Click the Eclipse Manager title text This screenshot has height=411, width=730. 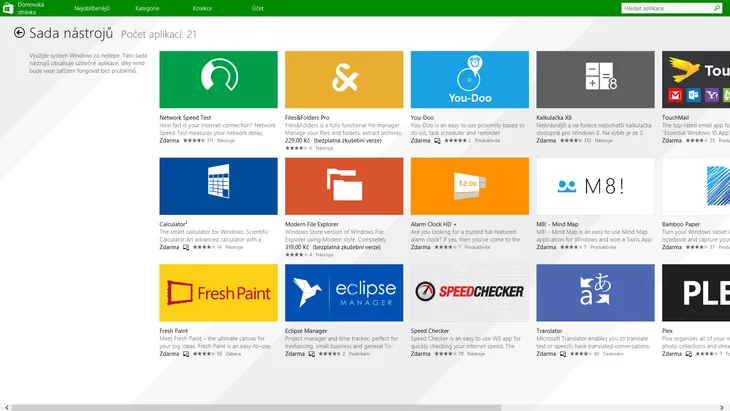[306, 331]
